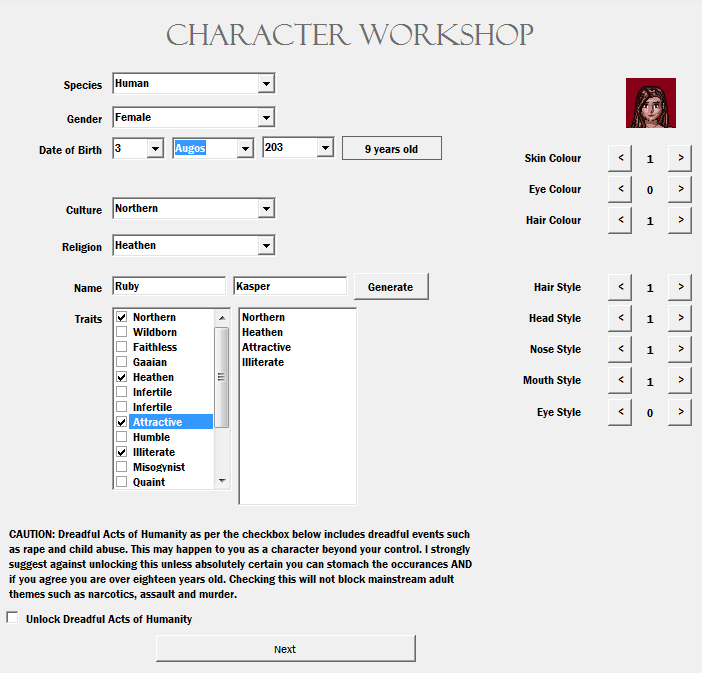Decrease Hair Colour with left arrow
The image size is (702, 673).
[620, 220]
